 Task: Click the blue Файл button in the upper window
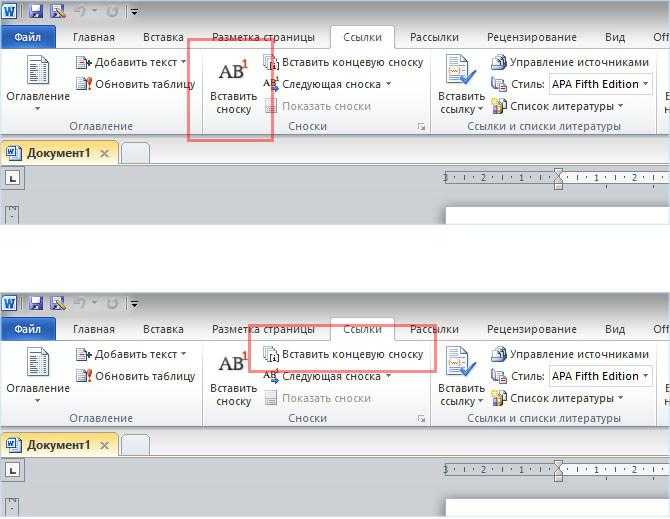(x=28, y=37)
